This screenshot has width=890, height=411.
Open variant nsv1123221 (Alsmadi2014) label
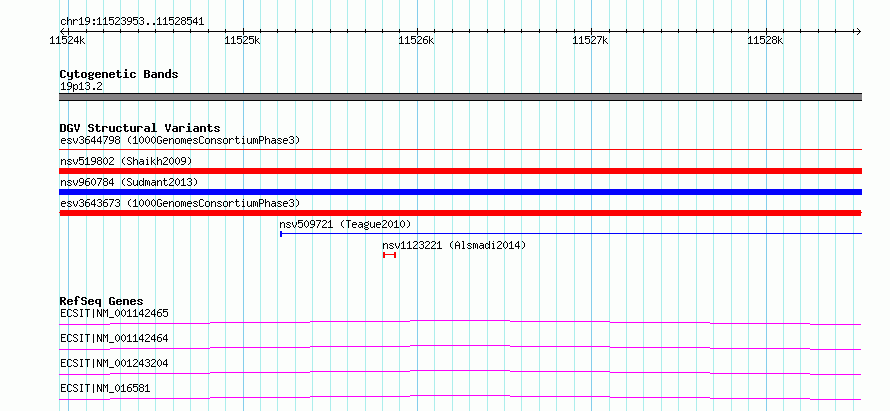[454, 245]
